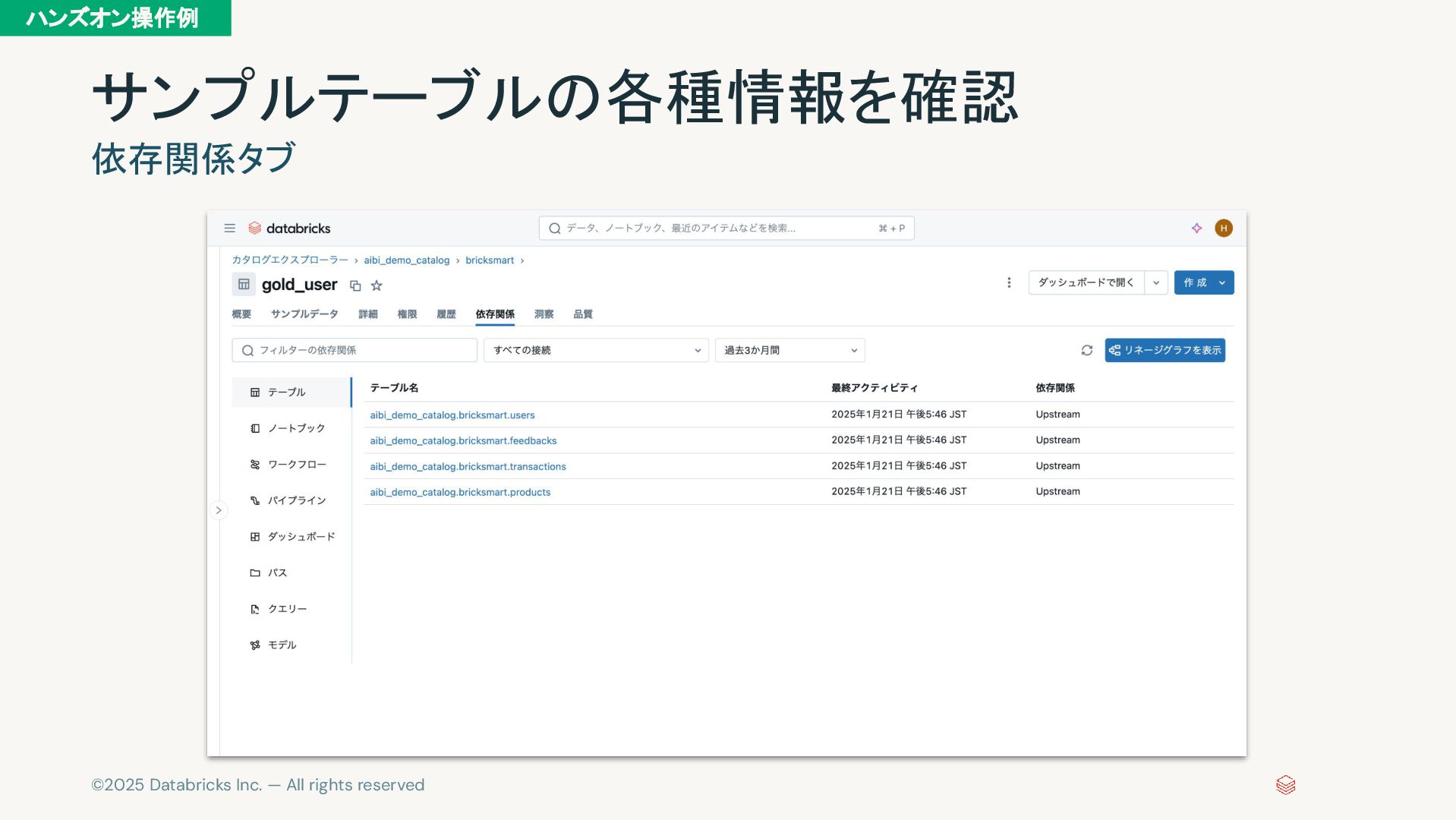Focus the フィルターの依存関係 filter field
The image size is (1456, 820).
point(355,350)
